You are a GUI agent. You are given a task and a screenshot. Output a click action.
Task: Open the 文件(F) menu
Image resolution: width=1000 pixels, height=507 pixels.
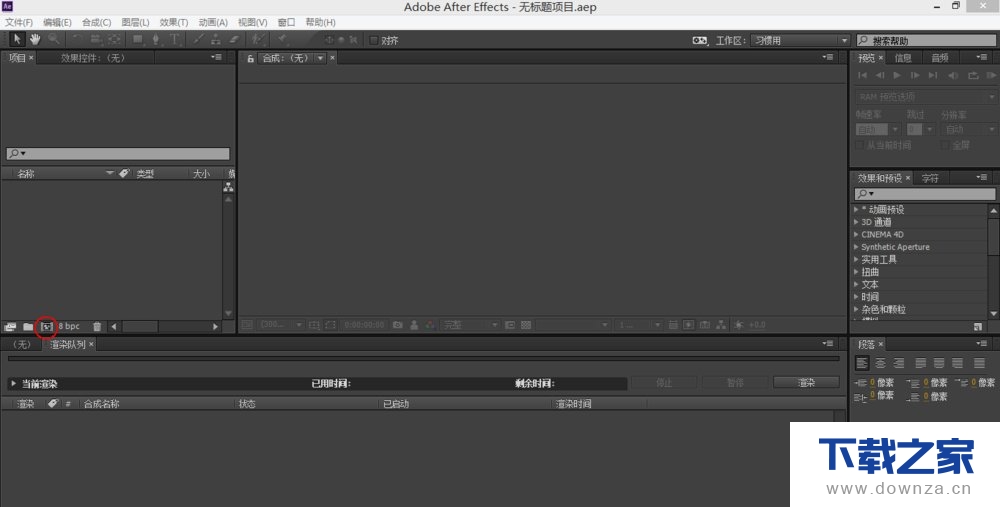pos(18,22)
